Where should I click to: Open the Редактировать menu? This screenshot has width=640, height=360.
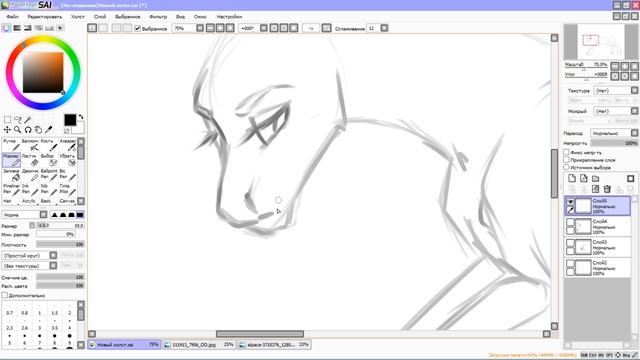pos(44,17)
